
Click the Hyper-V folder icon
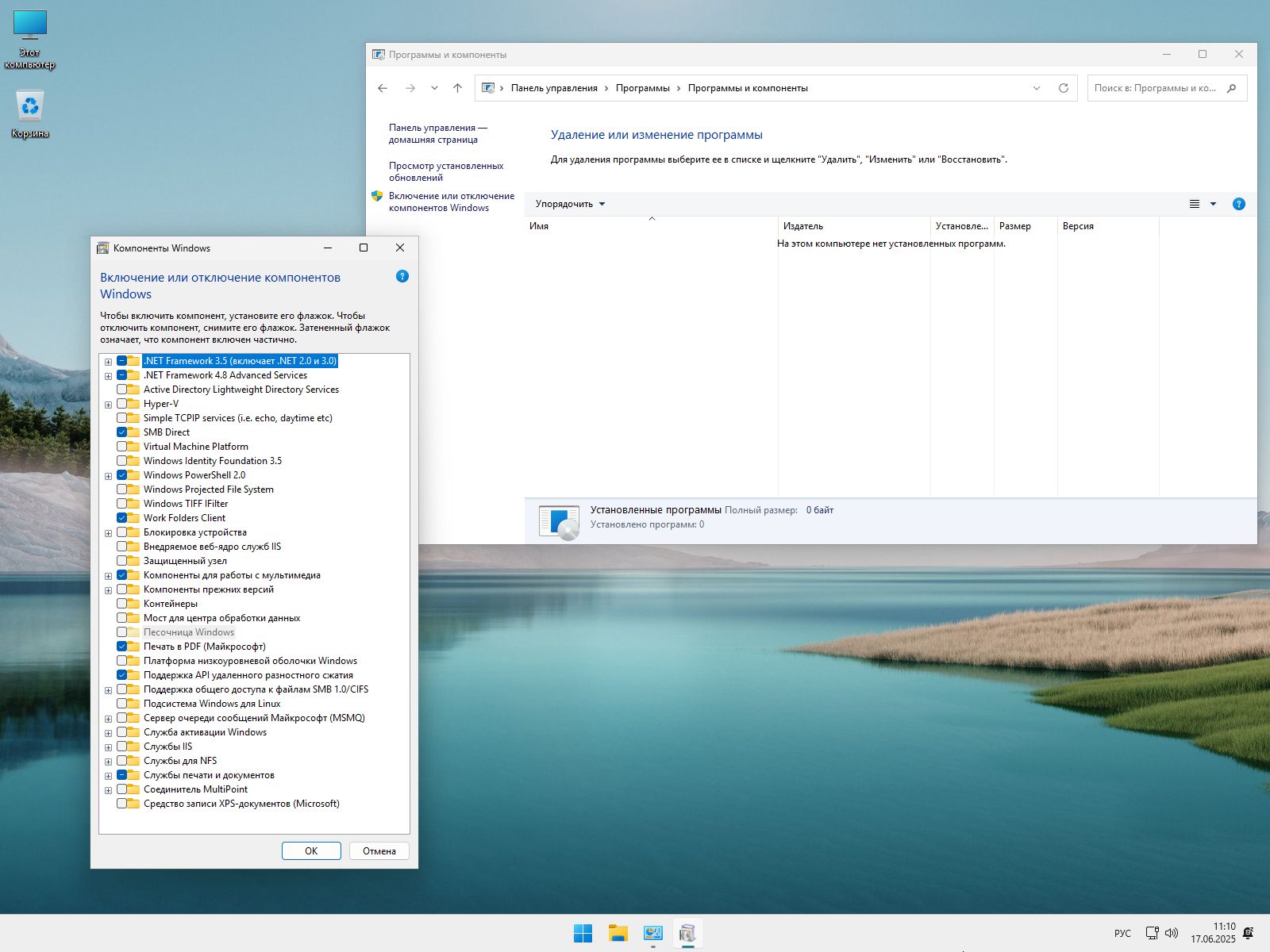134,404
